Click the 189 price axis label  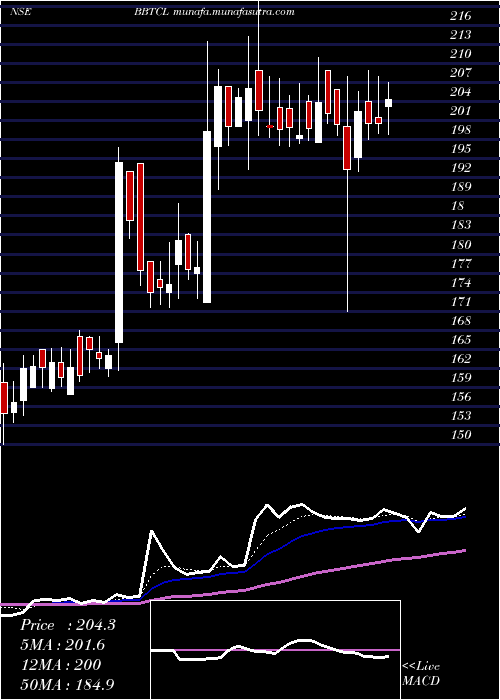coord(461,187)
